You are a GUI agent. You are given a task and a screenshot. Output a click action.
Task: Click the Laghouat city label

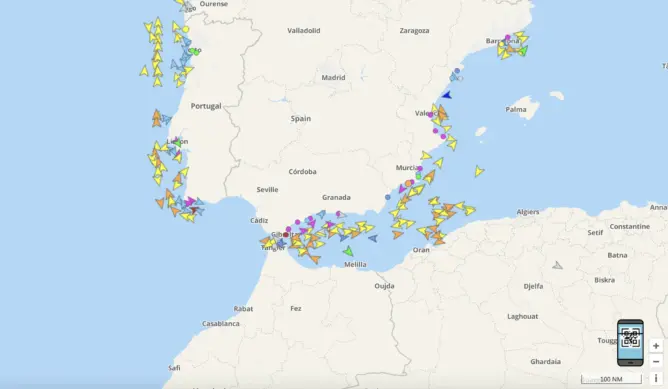point(523,317)
